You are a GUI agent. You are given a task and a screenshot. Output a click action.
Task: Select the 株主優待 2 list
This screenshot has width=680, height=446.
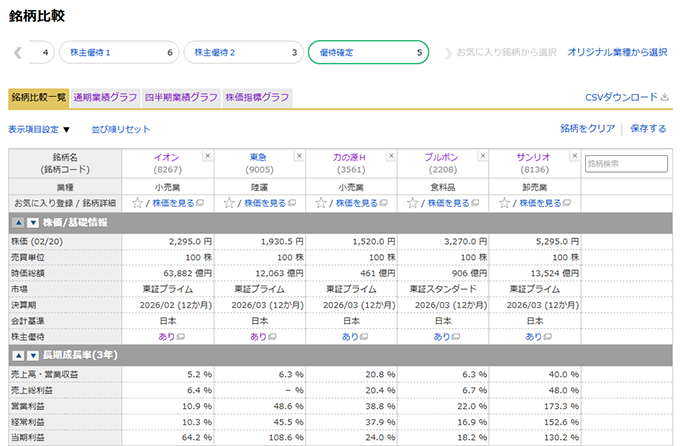pos(244,52)
